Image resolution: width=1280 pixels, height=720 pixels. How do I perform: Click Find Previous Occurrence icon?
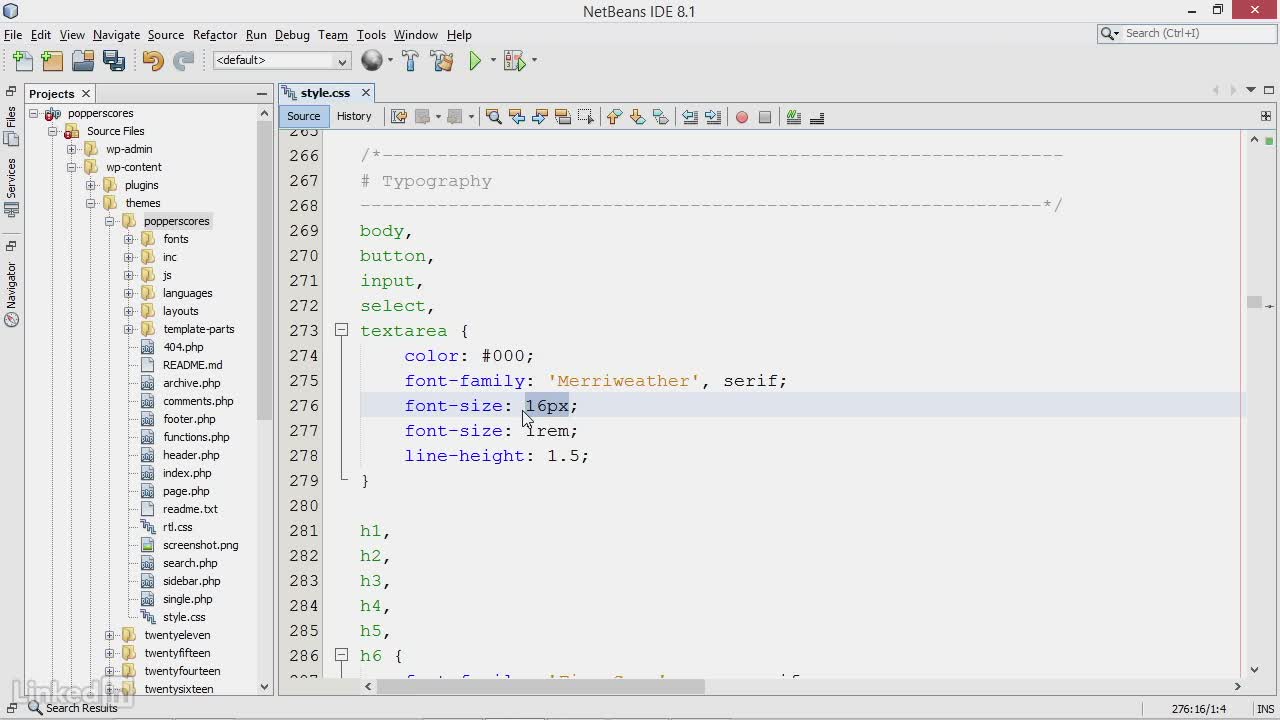516,117
